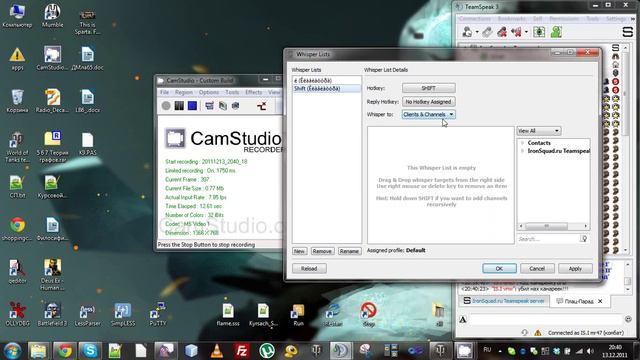Image resolution: width=640 pixels, height=360 pixels.
Task: Open the Whisper to Clients & Channels dropdown
Action: coord(428,114)
